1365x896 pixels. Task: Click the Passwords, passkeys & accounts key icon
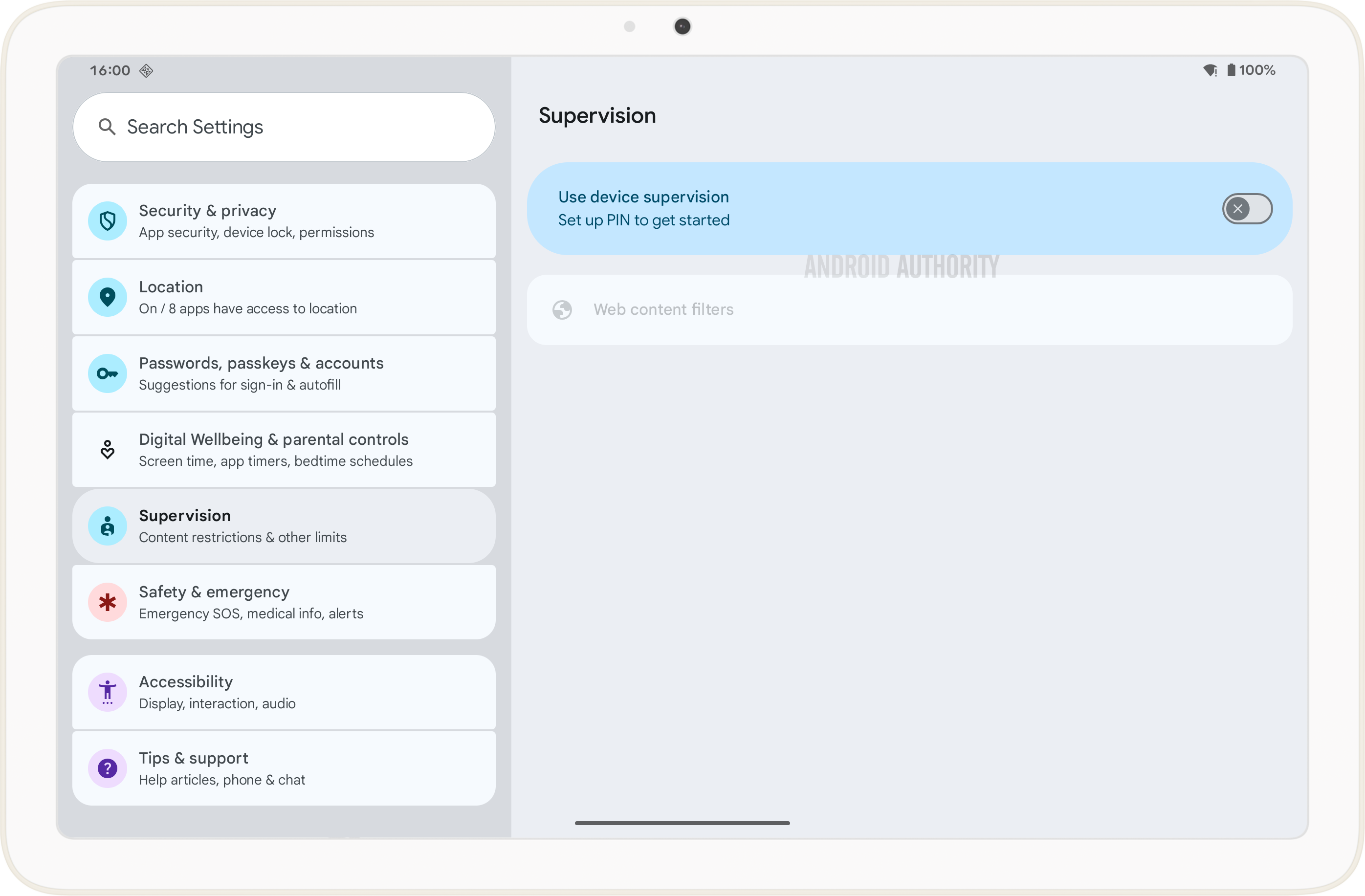point(107,373)
